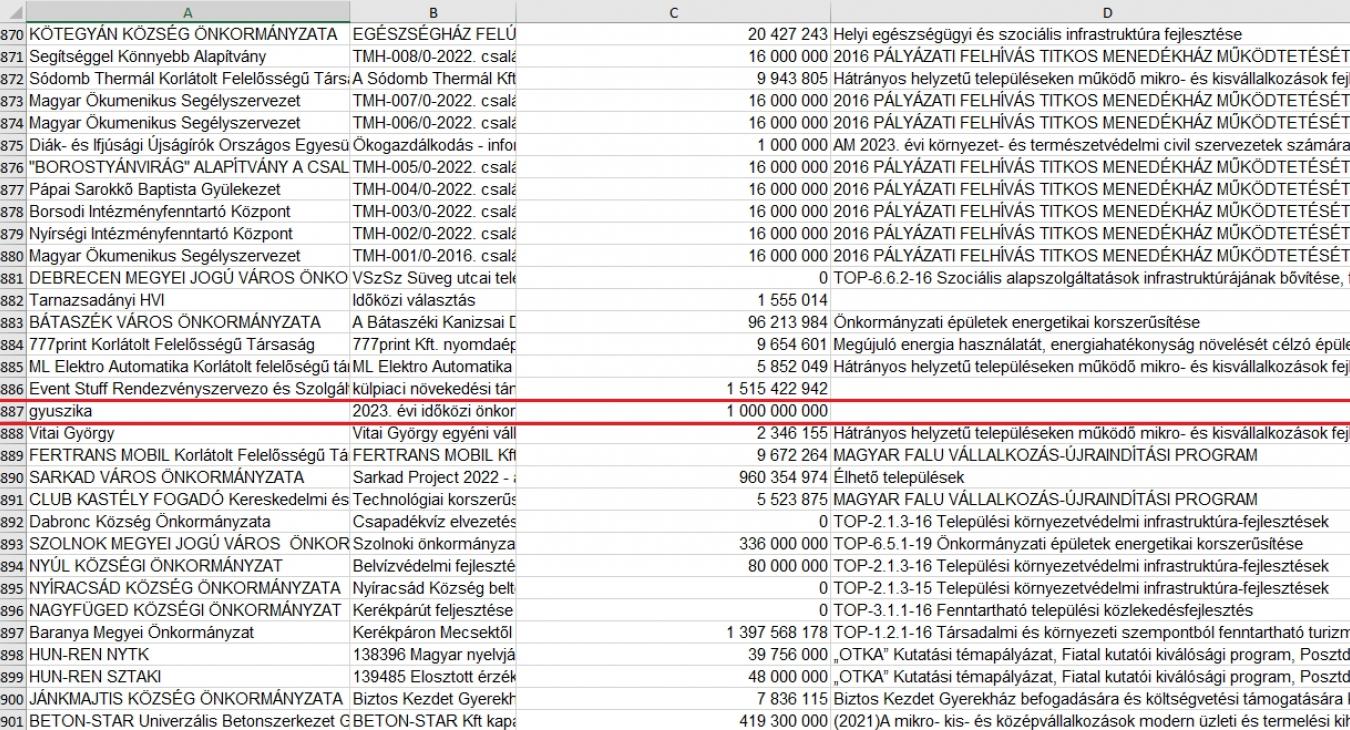Screen dimensions: 1350x730
Task: Click TOP-6.6.2-16 Szociális alapszolgáltatások cell
Action: 1090,278
